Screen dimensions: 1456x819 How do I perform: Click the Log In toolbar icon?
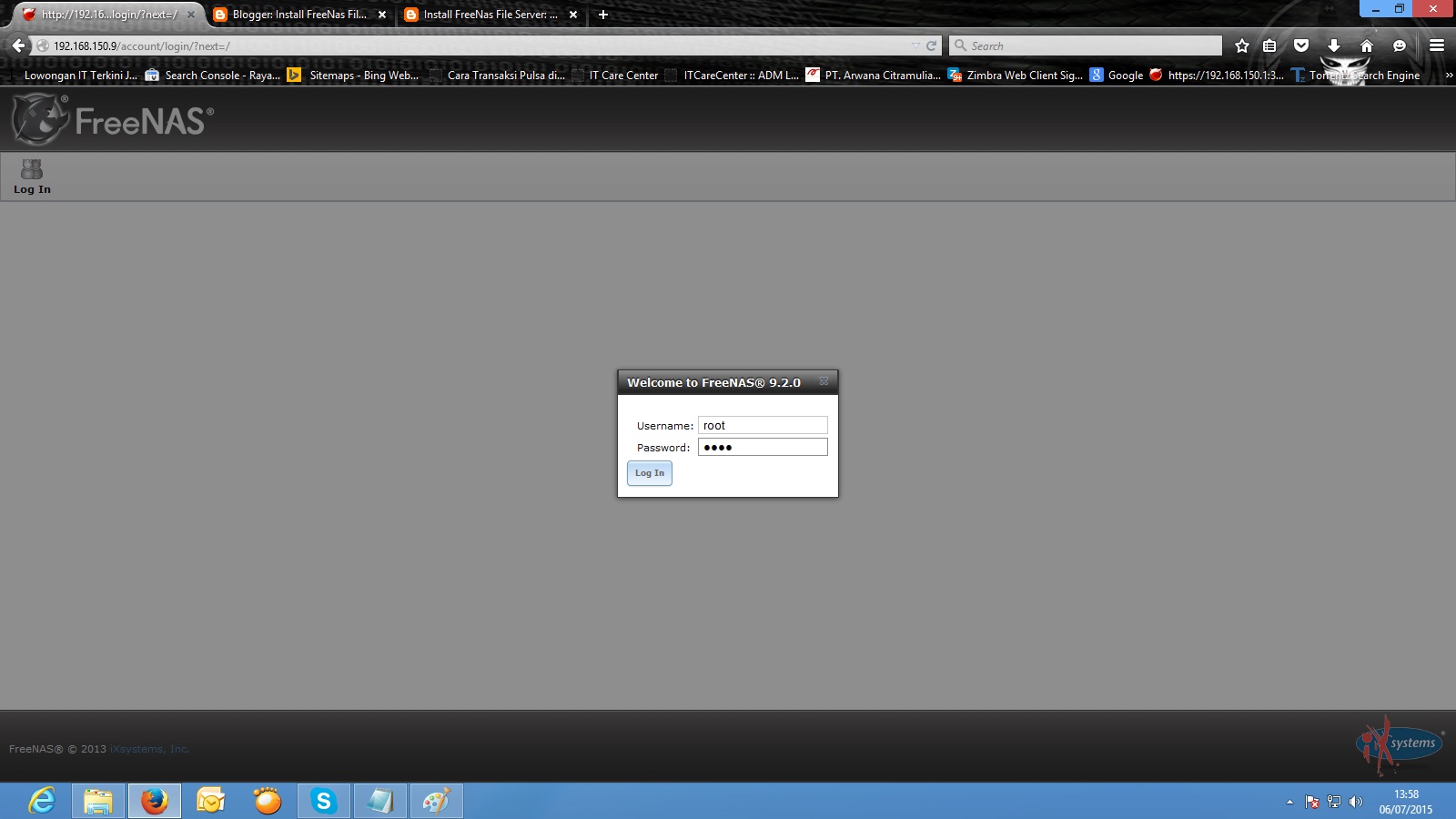32,177
